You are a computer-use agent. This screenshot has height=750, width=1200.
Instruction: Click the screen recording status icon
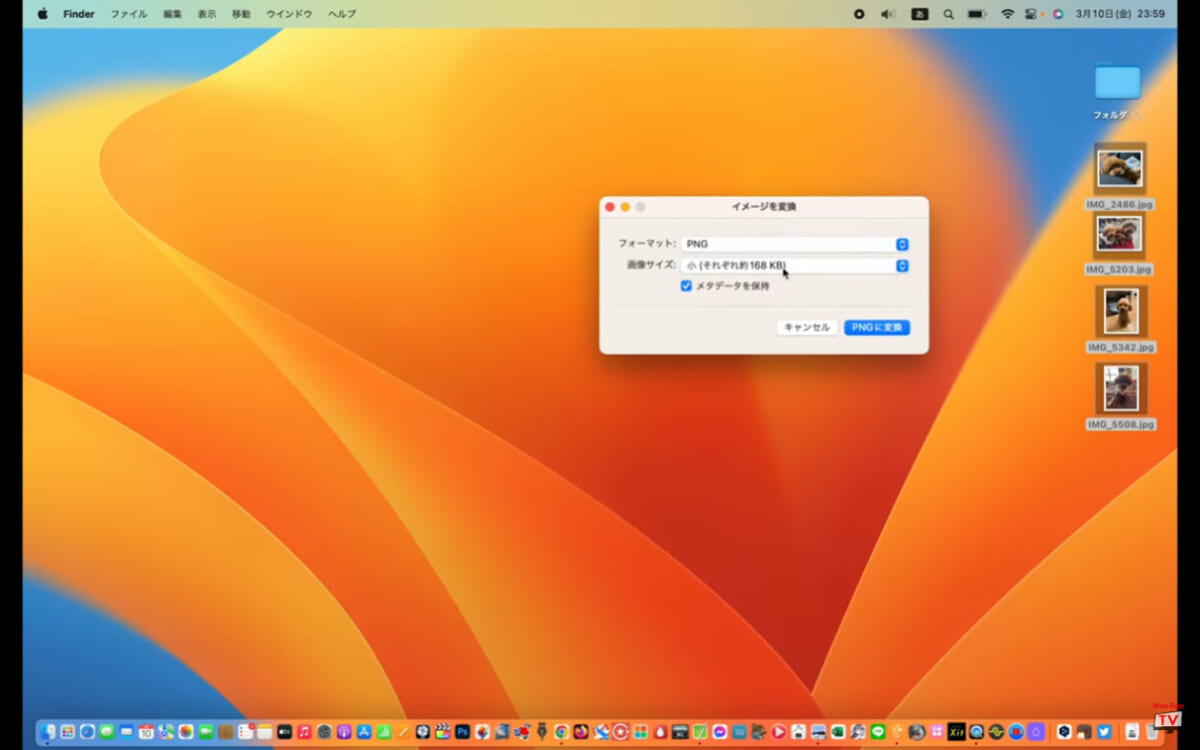coord(859,14)
